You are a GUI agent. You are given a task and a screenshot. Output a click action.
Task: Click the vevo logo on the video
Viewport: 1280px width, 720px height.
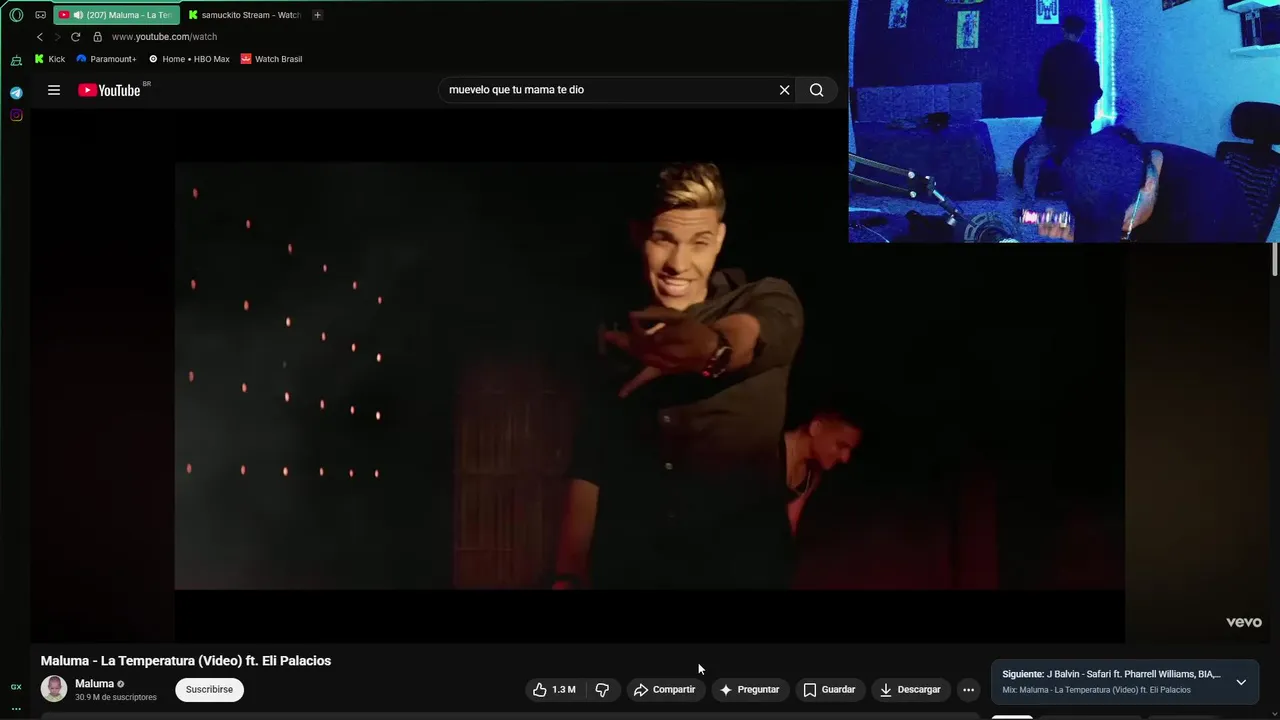pos(1244,622)
